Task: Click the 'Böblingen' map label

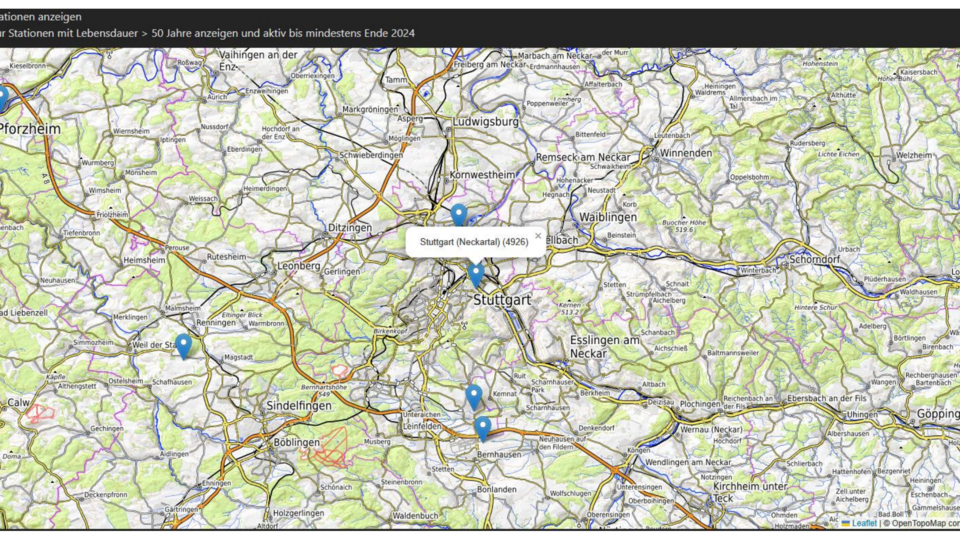Action: coord(297,442)
